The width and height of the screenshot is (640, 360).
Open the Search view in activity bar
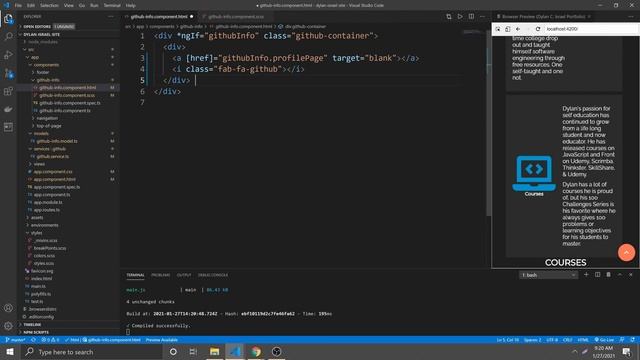click(x=8, y=37)
